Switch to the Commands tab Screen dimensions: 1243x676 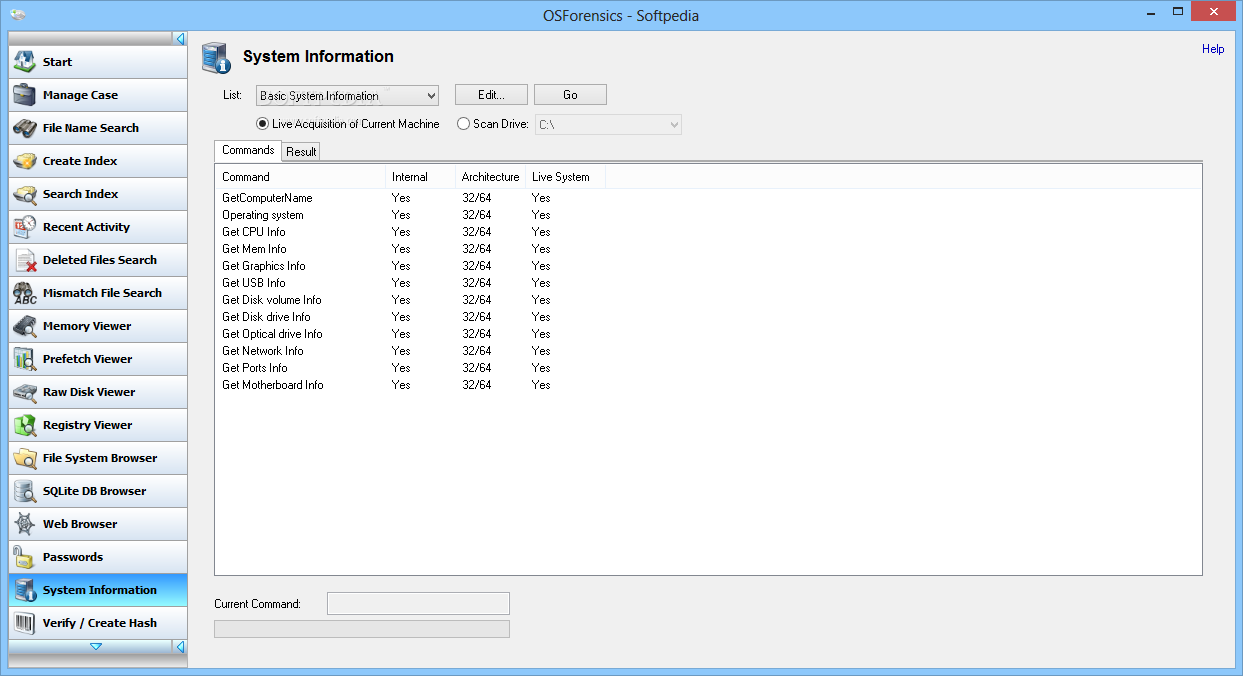coord(248,150)
